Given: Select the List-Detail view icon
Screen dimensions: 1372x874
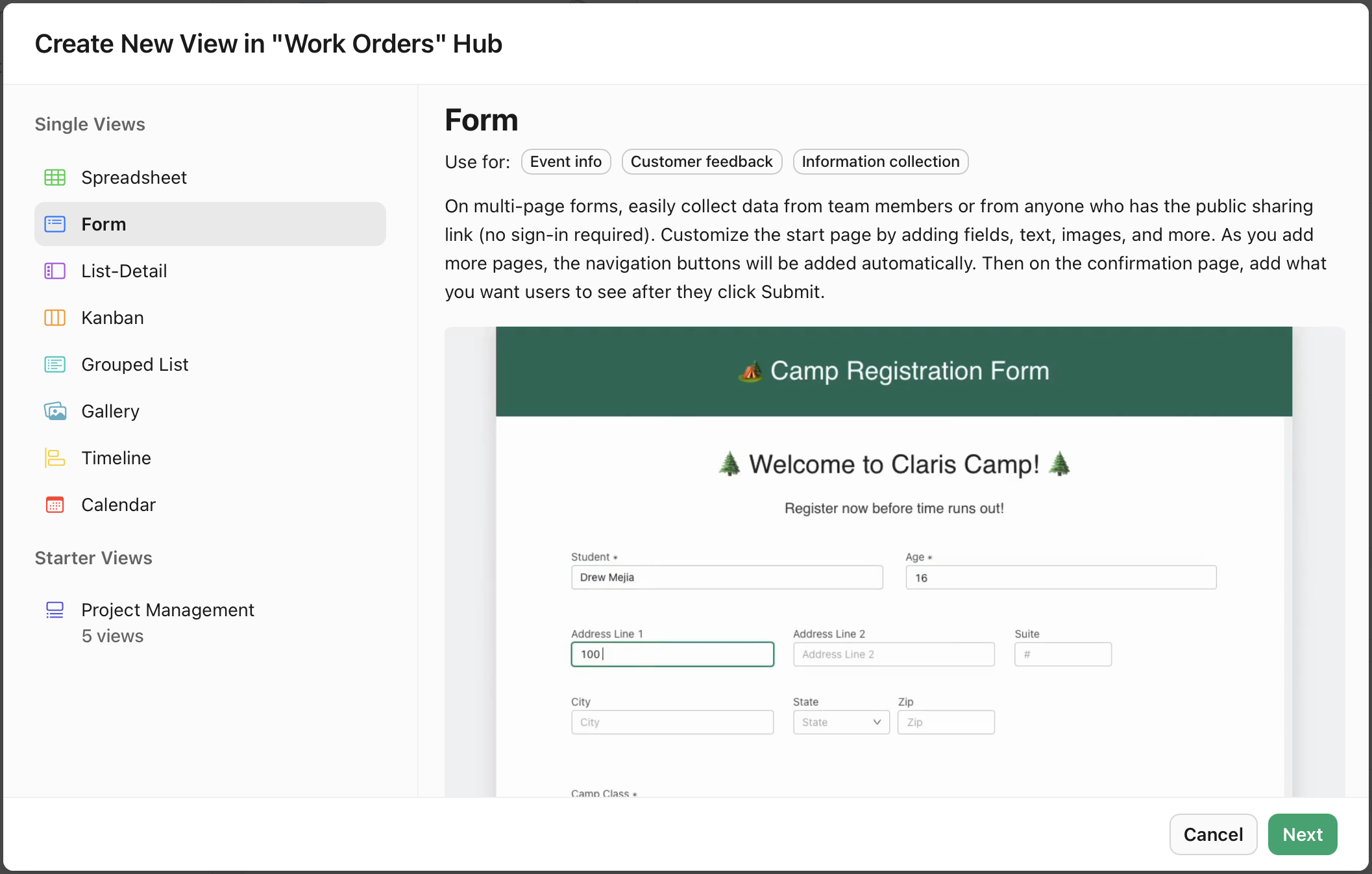Looking at the screenshot, I should (55, 271).
